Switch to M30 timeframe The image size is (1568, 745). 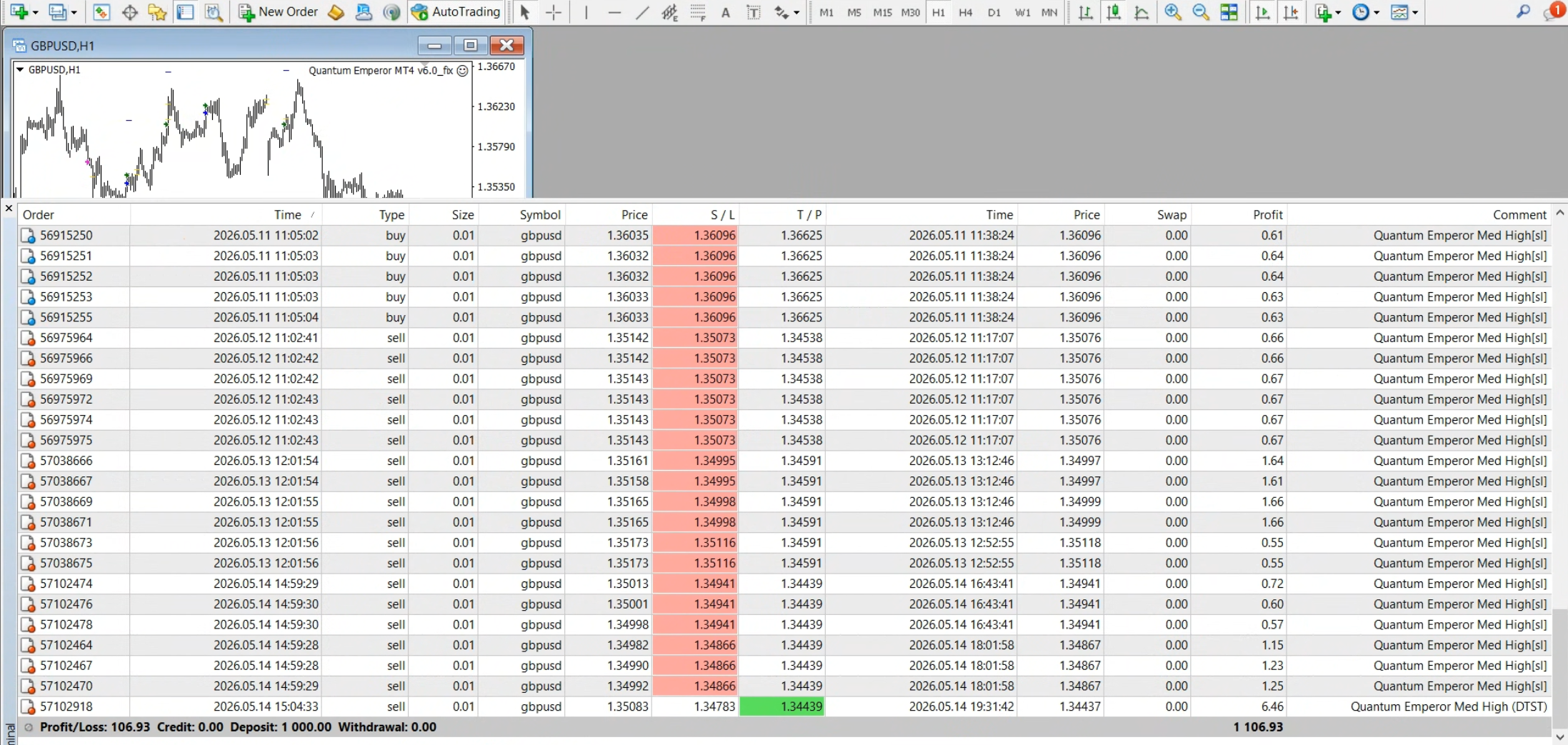[x=911, y=12]
